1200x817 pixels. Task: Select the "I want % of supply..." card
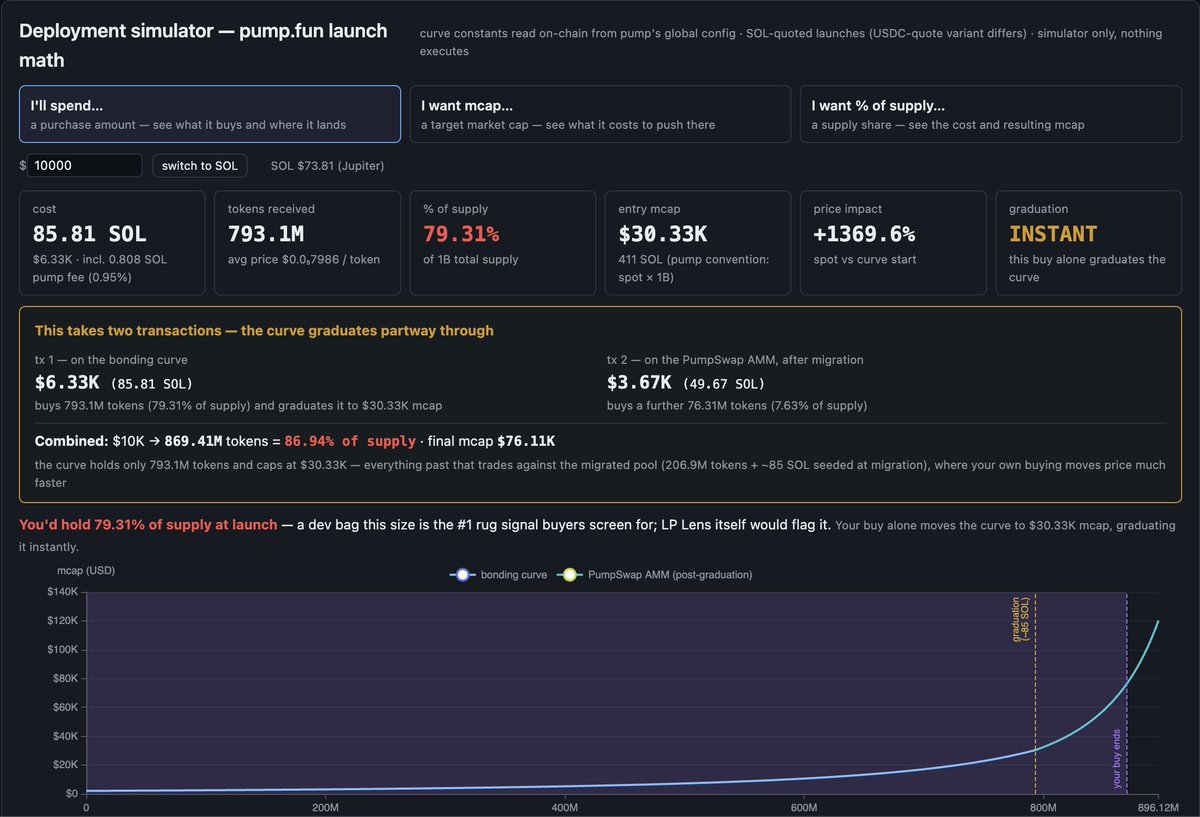pos(990,114)
